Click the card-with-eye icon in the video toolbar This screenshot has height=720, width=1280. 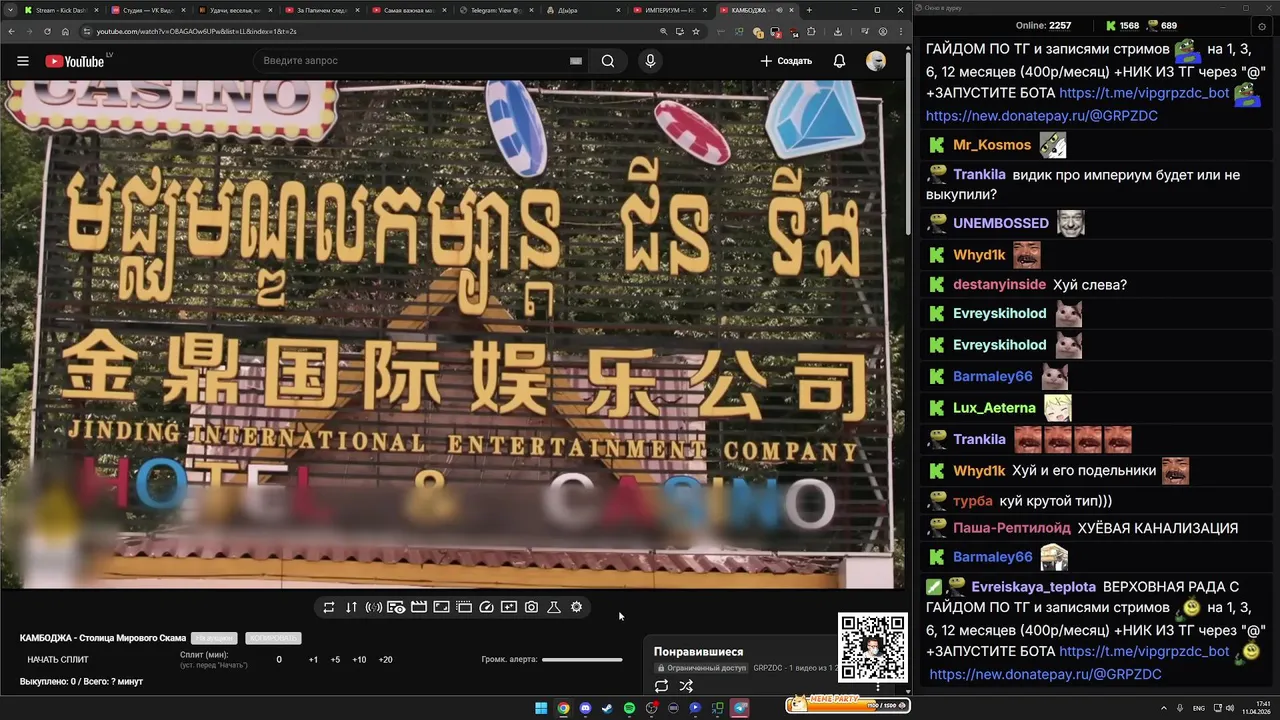coord(396,607)
